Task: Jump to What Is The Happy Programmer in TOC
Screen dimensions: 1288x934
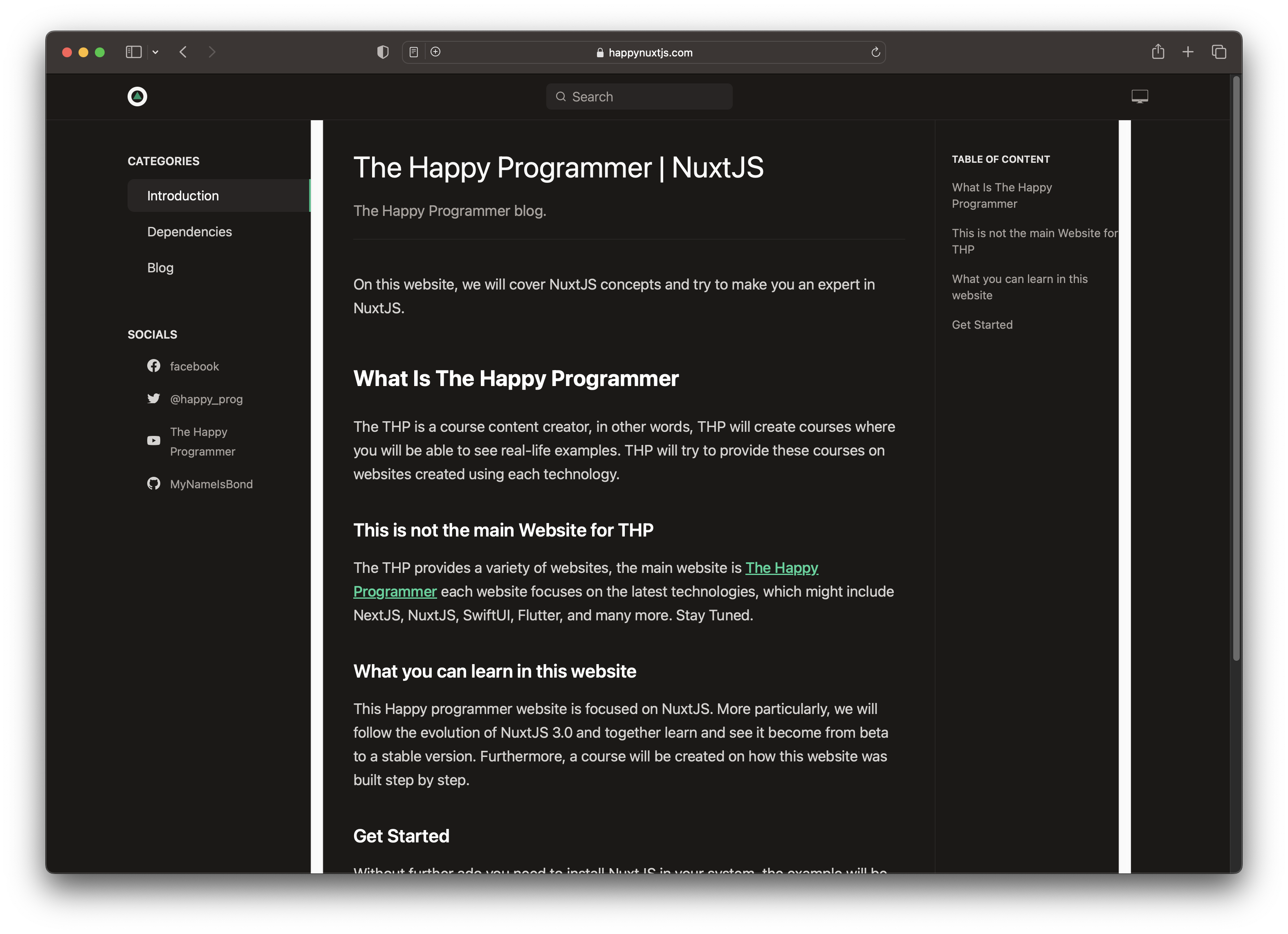Action: (1002, 195)
